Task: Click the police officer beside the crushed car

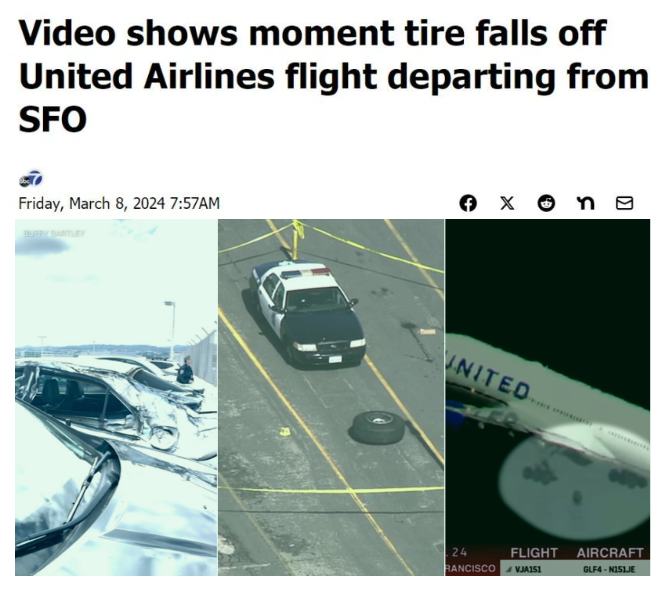Action: tap(186, 370)
